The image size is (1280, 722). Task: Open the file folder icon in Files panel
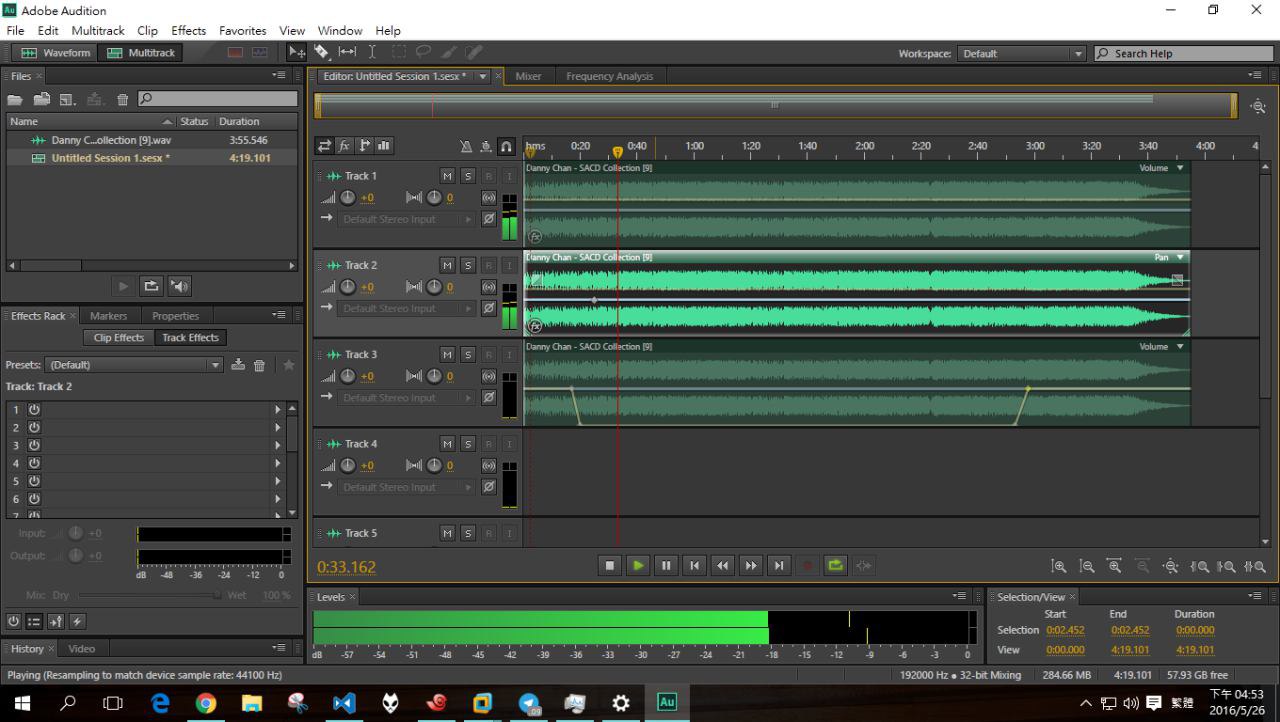pos(15,99)
